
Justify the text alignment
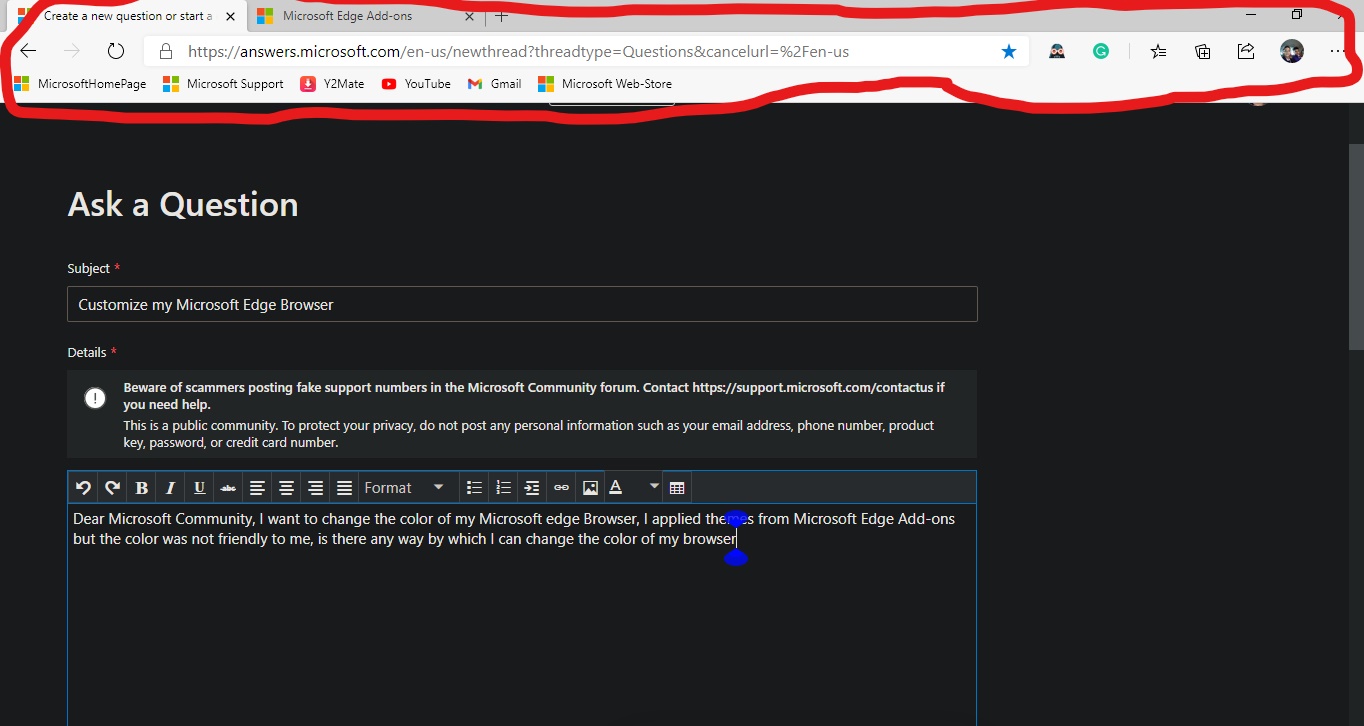coord(344,488)
